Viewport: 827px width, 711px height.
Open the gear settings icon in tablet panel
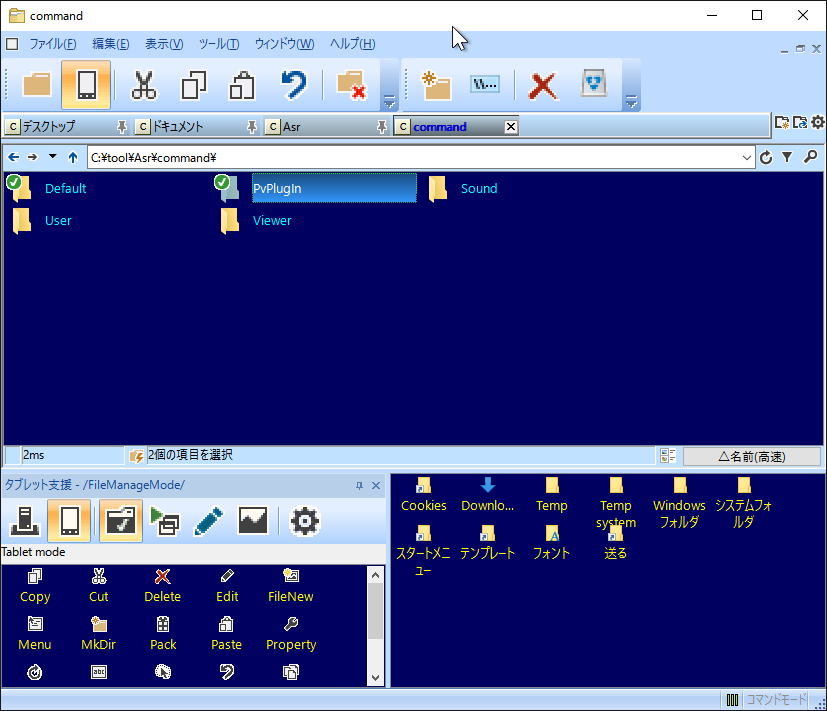304,521
